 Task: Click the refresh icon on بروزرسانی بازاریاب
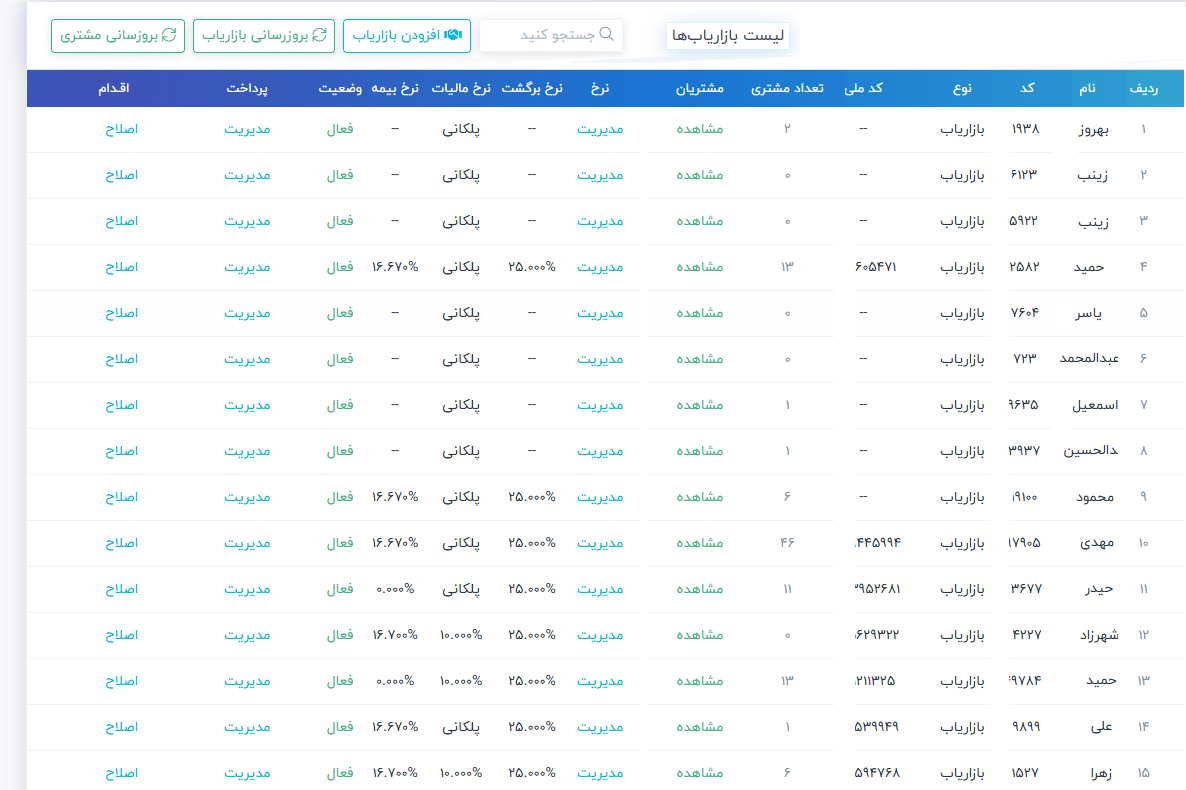click(x=319, y=35)
